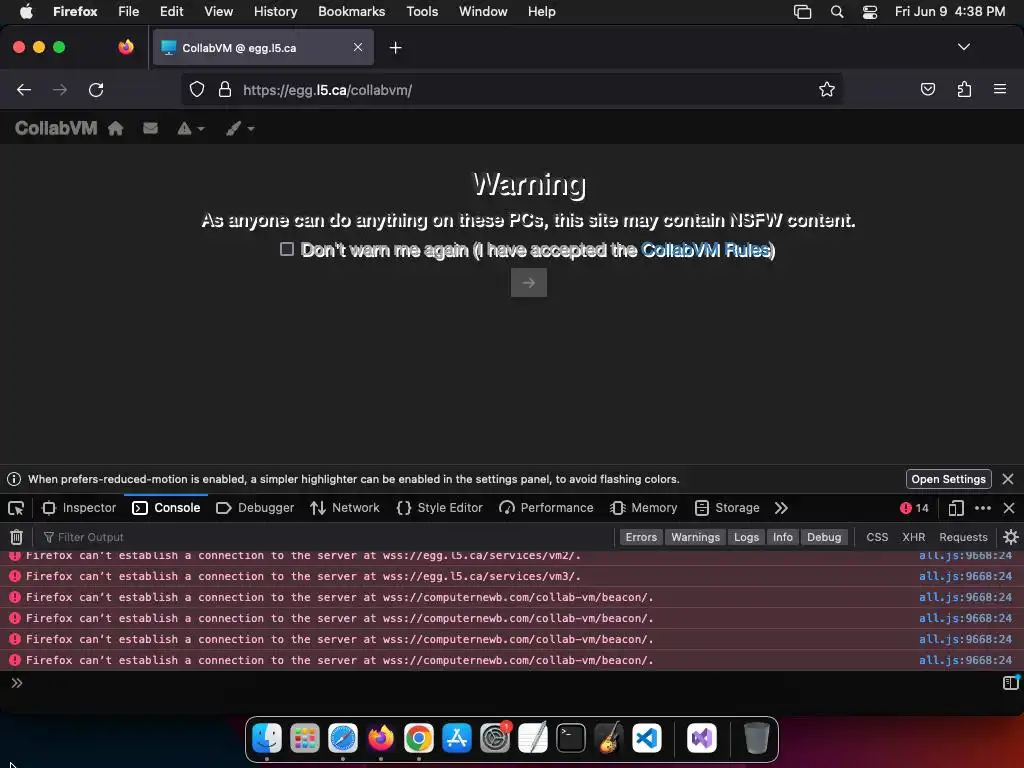Go back with the browser back arrow
This screenshot has width=1024, height=768.
click(x=24, y=90)
